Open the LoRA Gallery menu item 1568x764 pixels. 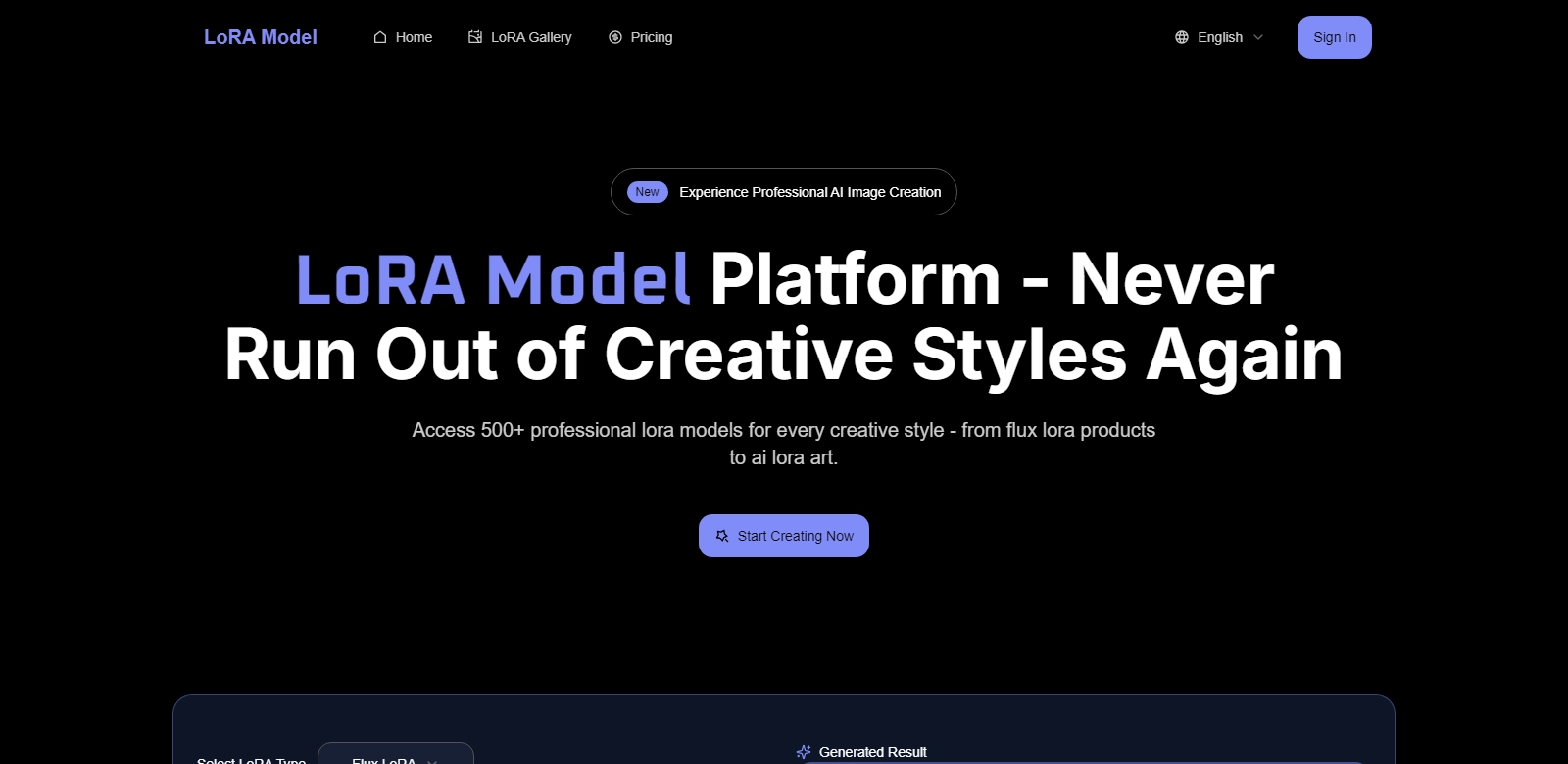pyautogui.click(x=531, y=37)
